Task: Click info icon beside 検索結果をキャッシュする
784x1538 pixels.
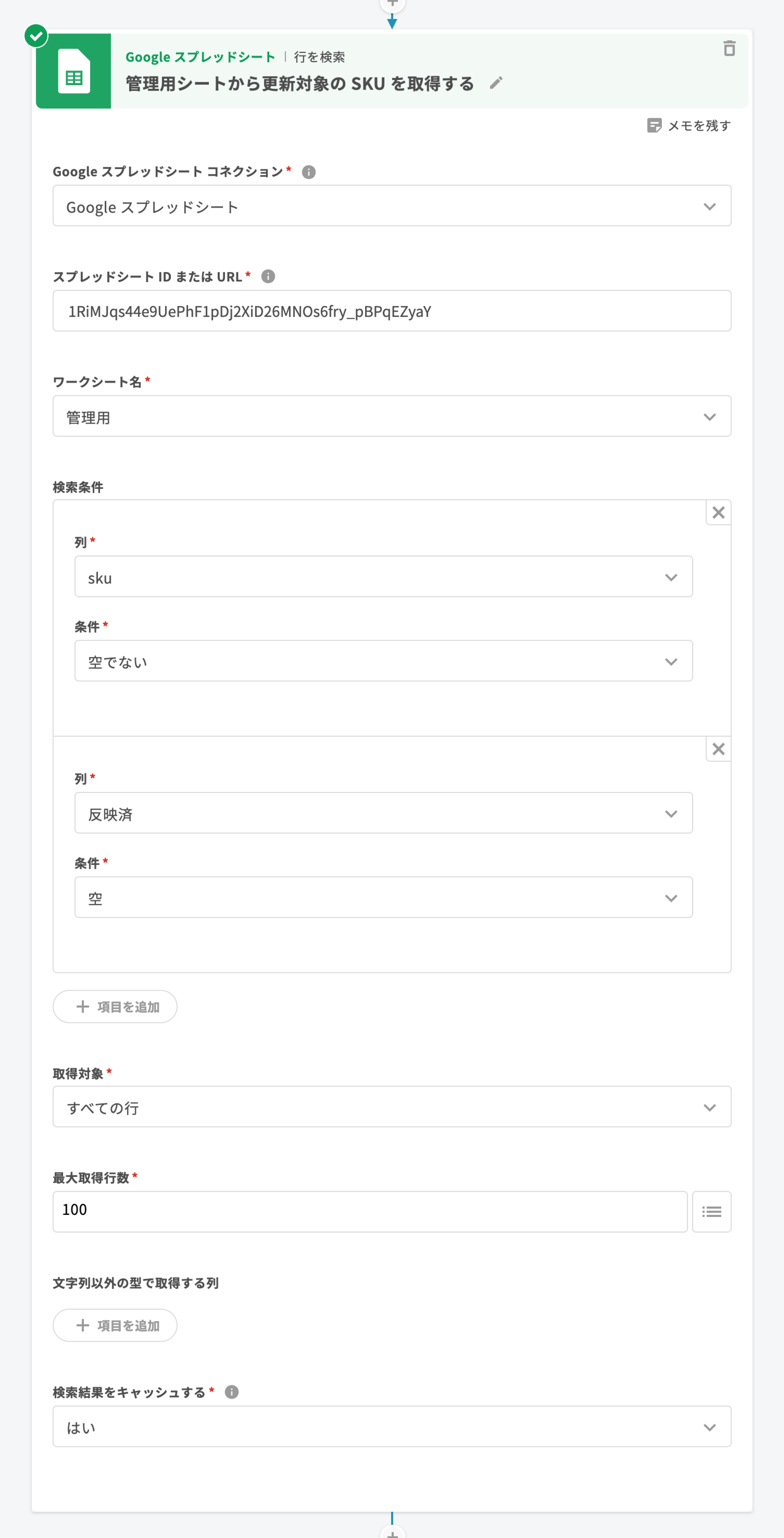Action: click(232, 1392)
